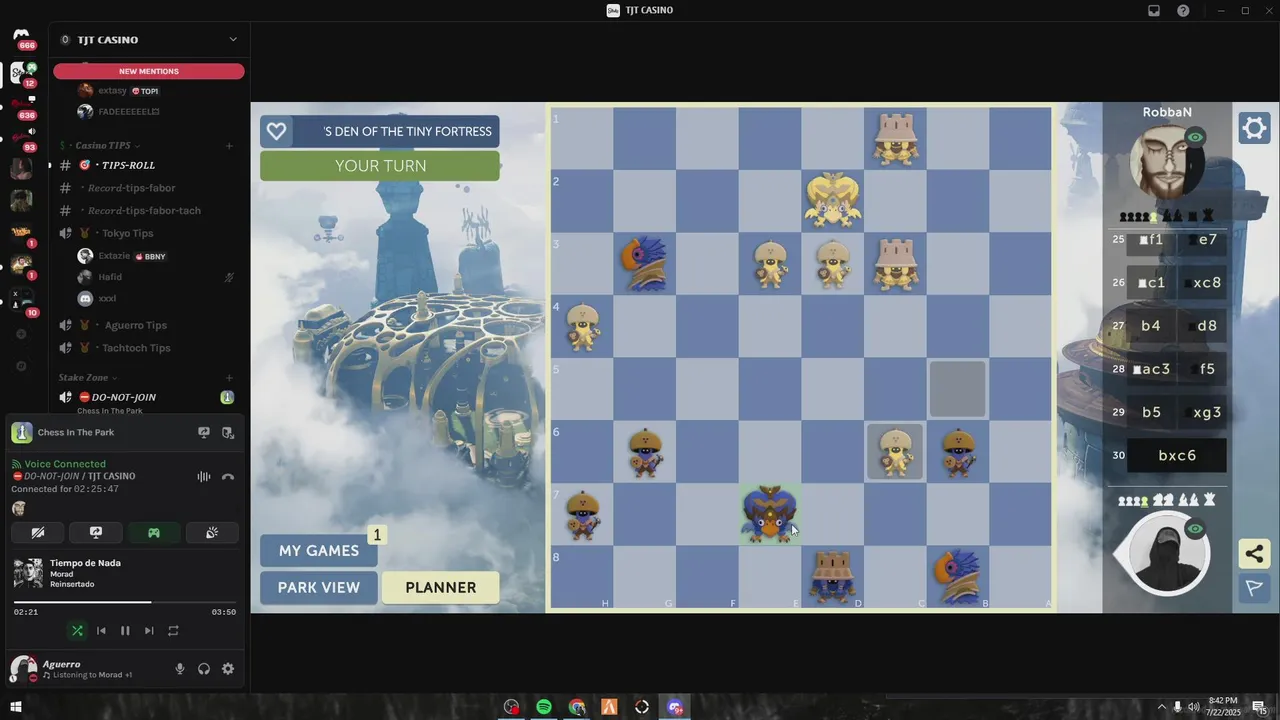
Task: Select move b4 in row 27
Action: coord(1151,326)
